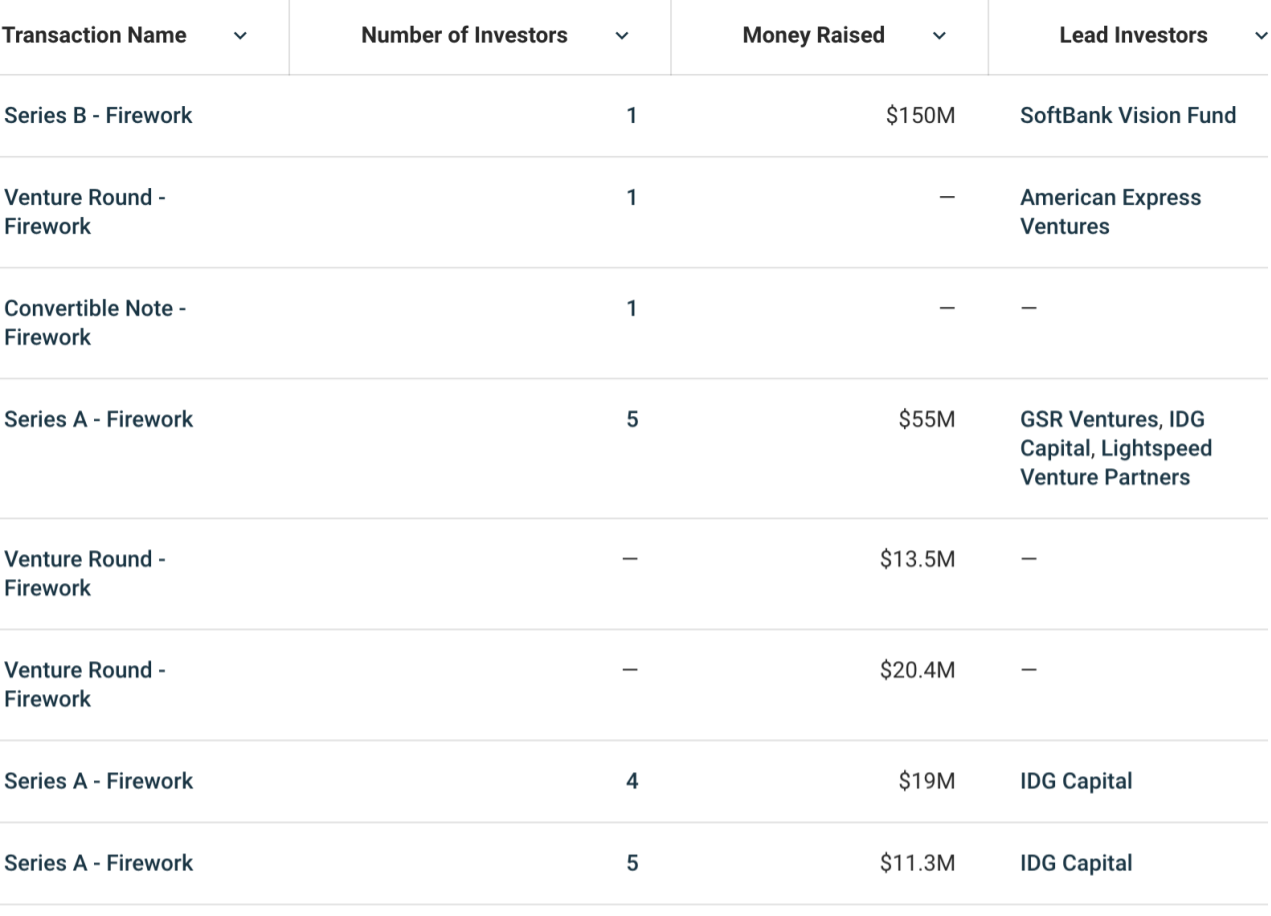Click the Money Raised header label
The height and width of the screenshot is (916, 1271).
pos(813,36)
